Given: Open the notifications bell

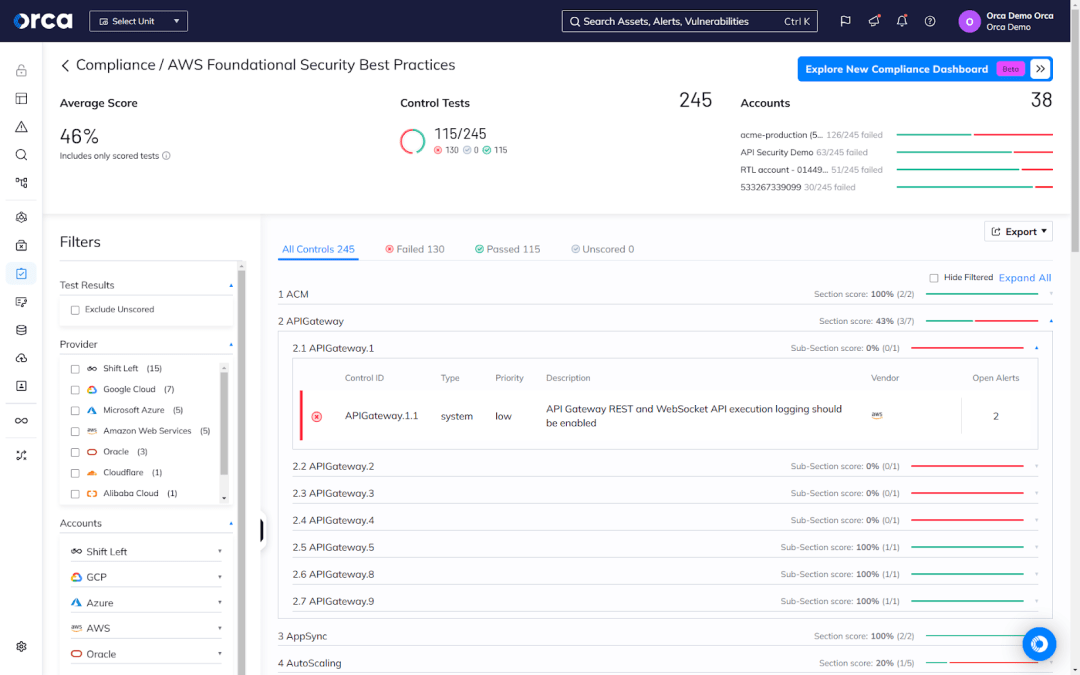Looking at the screenshot, I should coord(902,21).
